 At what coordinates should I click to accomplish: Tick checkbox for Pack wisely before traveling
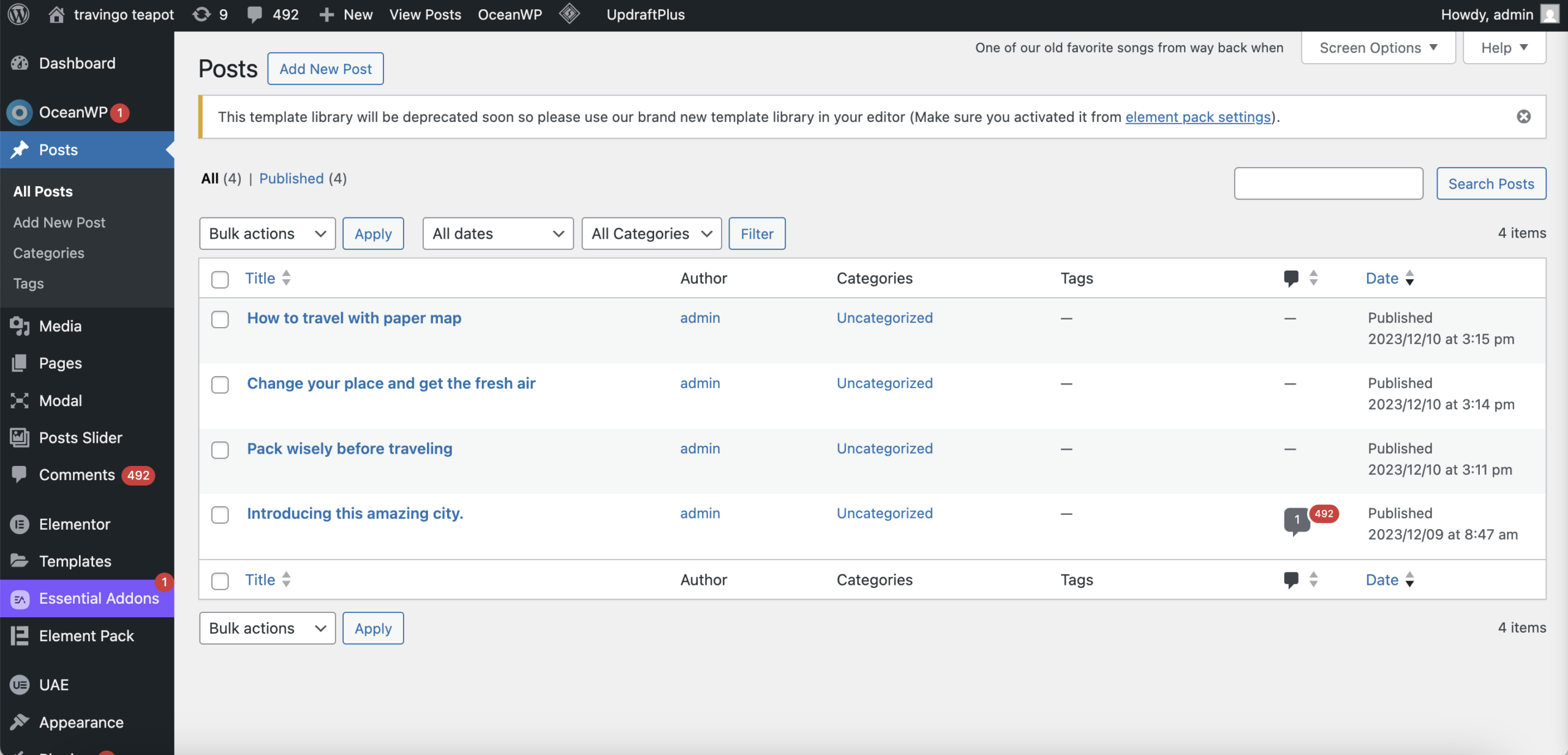pos(220,450)
